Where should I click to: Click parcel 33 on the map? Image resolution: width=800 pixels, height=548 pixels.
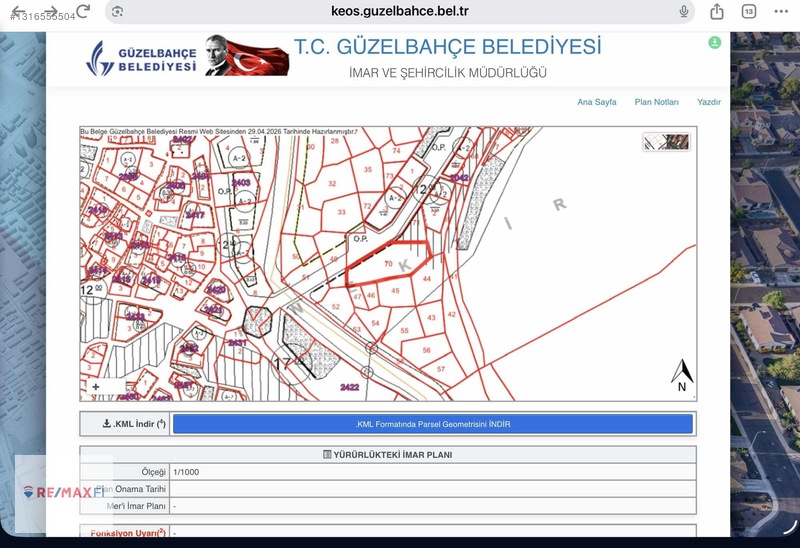[341, 212]
